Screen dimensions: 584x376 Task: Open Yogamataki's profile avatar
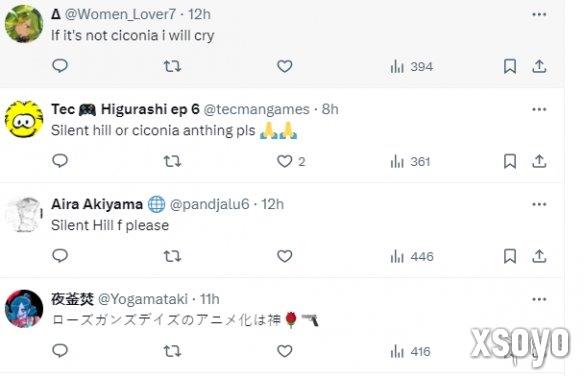(24, 309)
